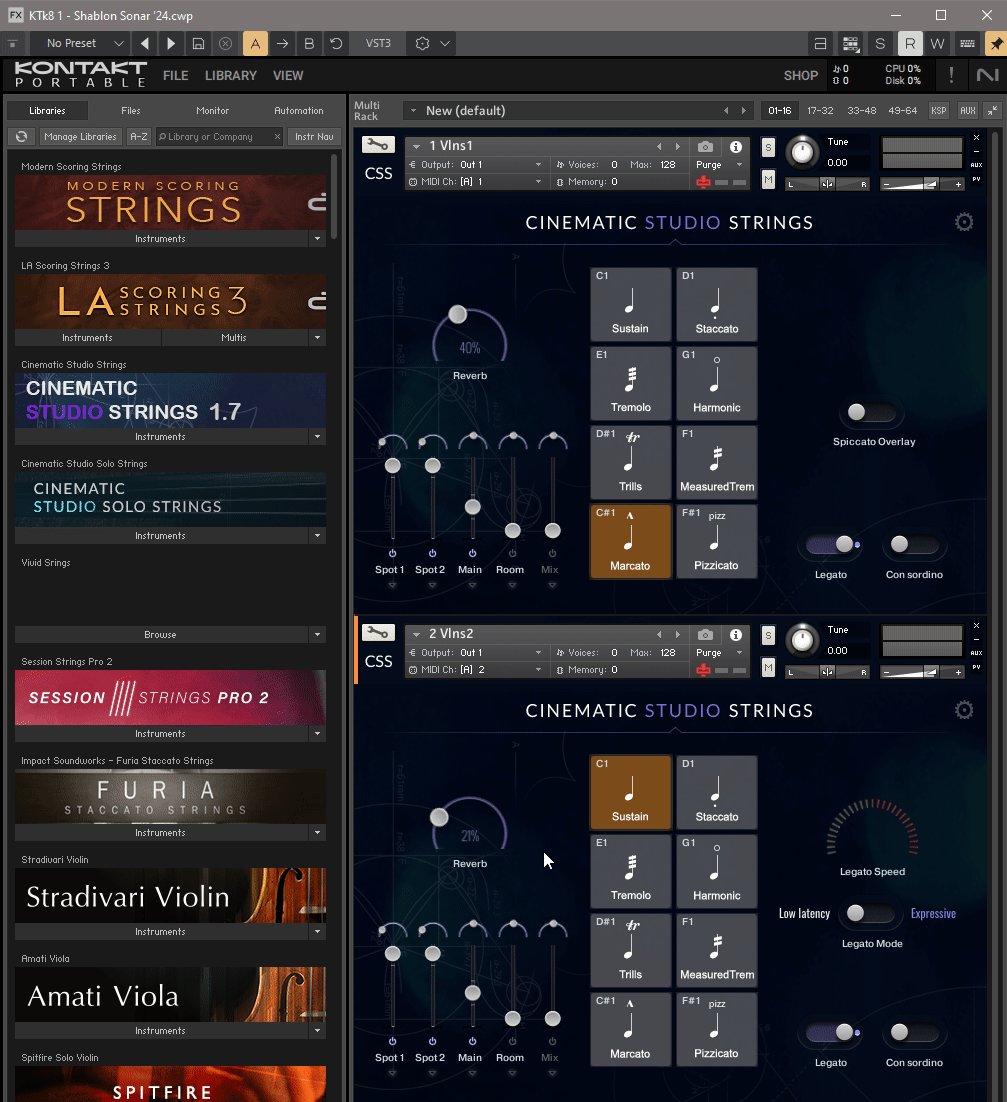Adjust the Tune knob of Vlns2
Screen dimensions: 1007x1102
(x=802, y=640)
